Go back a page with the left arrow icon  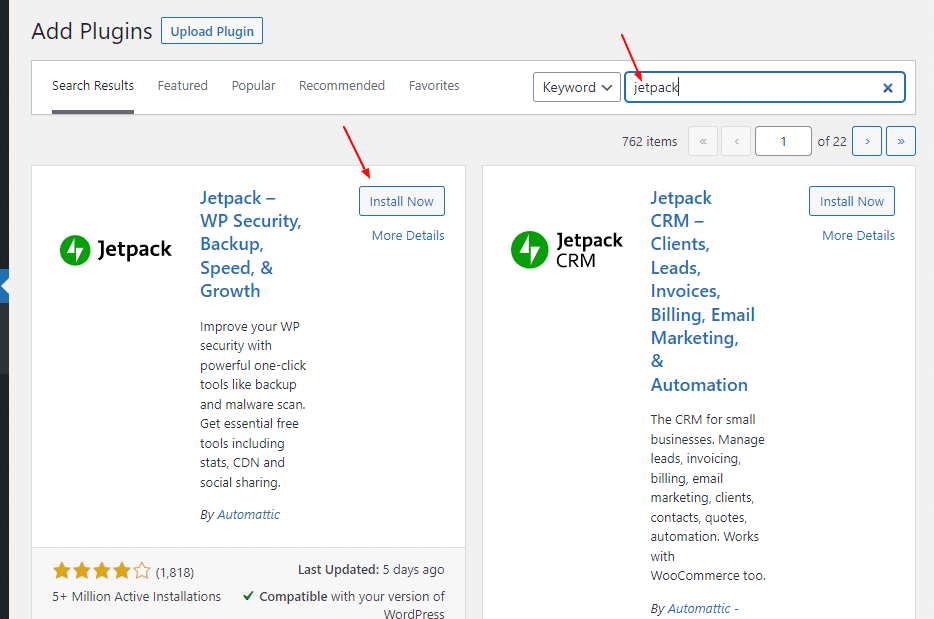[x=736, y=141]
